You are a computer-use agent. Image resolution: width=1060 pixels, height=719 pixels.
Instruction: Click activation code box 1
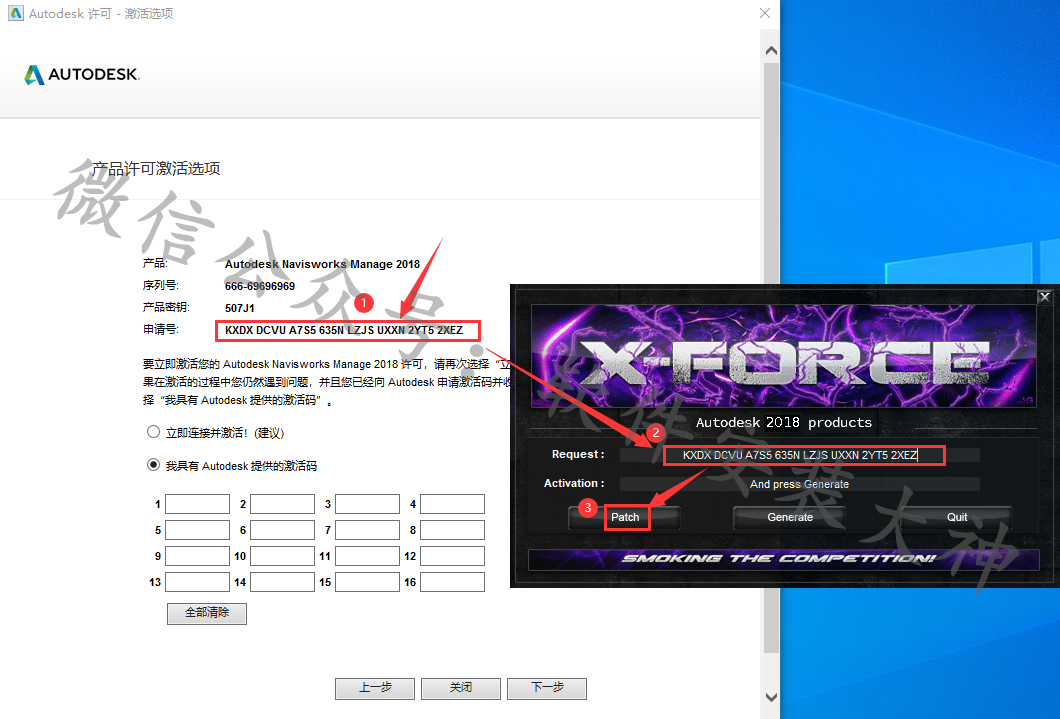[x=197, y=504]
